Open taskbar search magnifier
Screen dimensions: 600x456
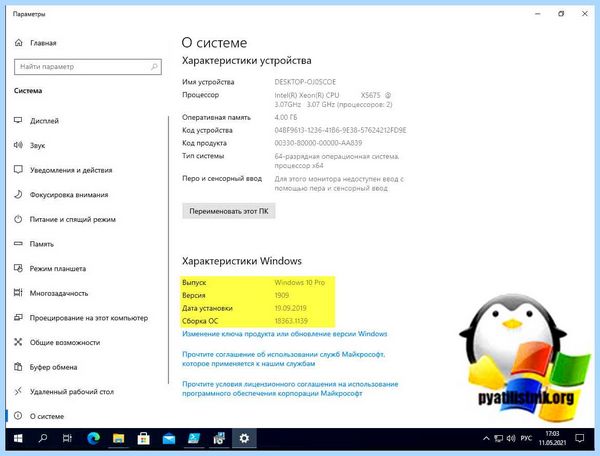[43, 438]
